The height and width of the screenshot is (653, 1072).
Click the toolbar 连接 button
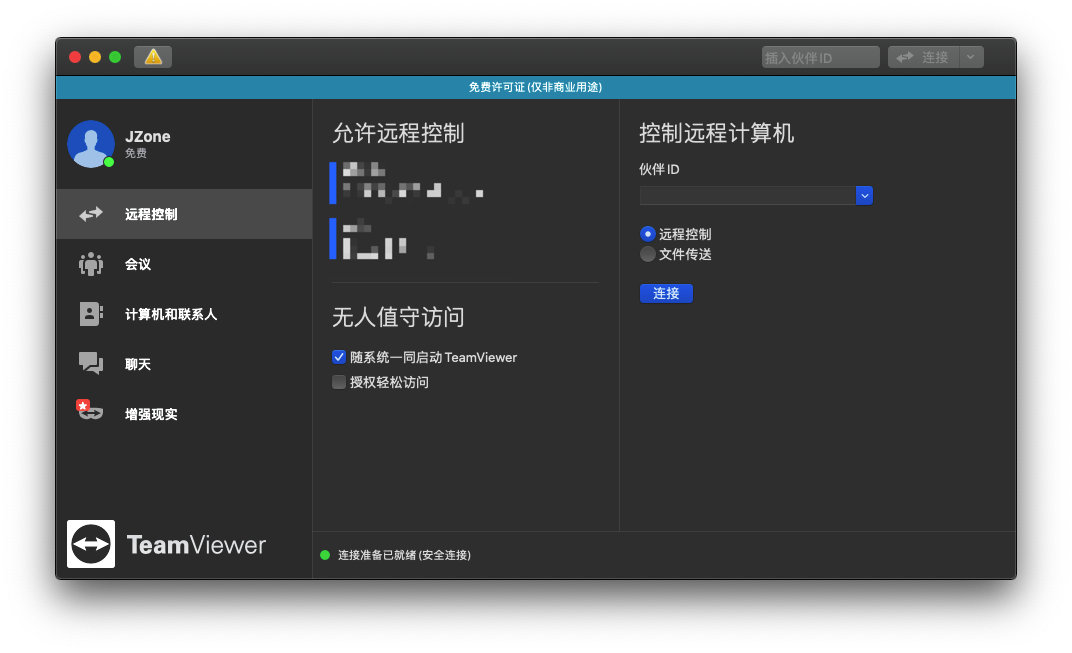(924, 57)
